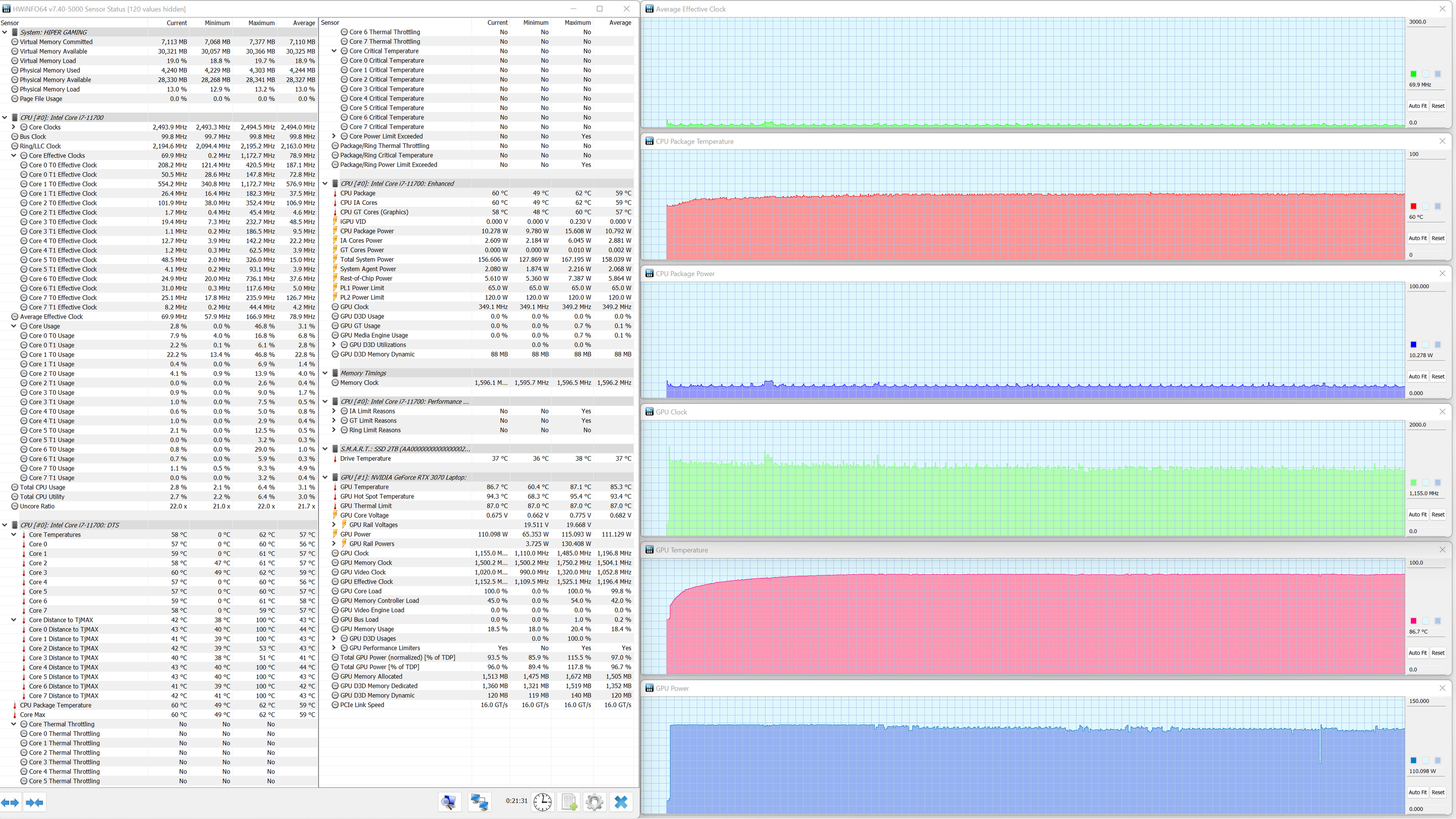Click the blue X close sensors icon
This screenshot has height=819, width=1456.
(x=621, y=802)
